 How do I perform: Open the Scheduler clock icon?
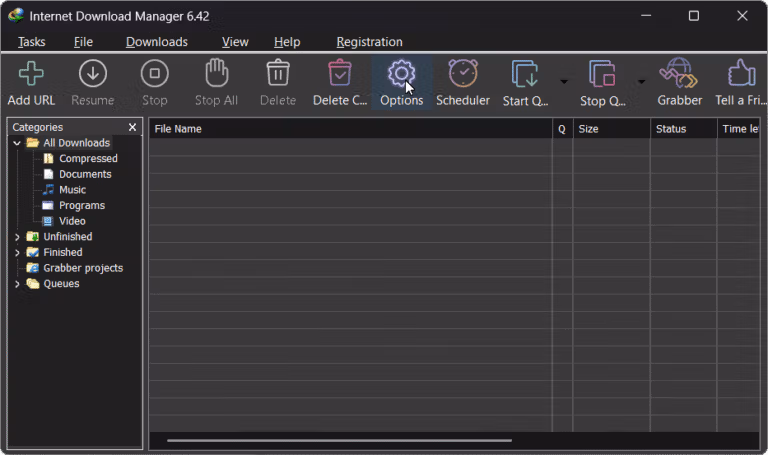pos(463,73)
